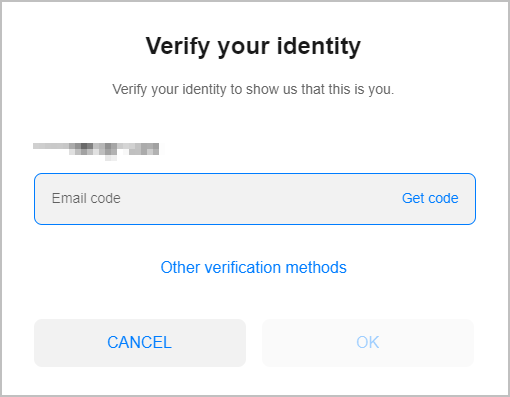Click the subtitle about showing this is you

click(x=253, y=90)
